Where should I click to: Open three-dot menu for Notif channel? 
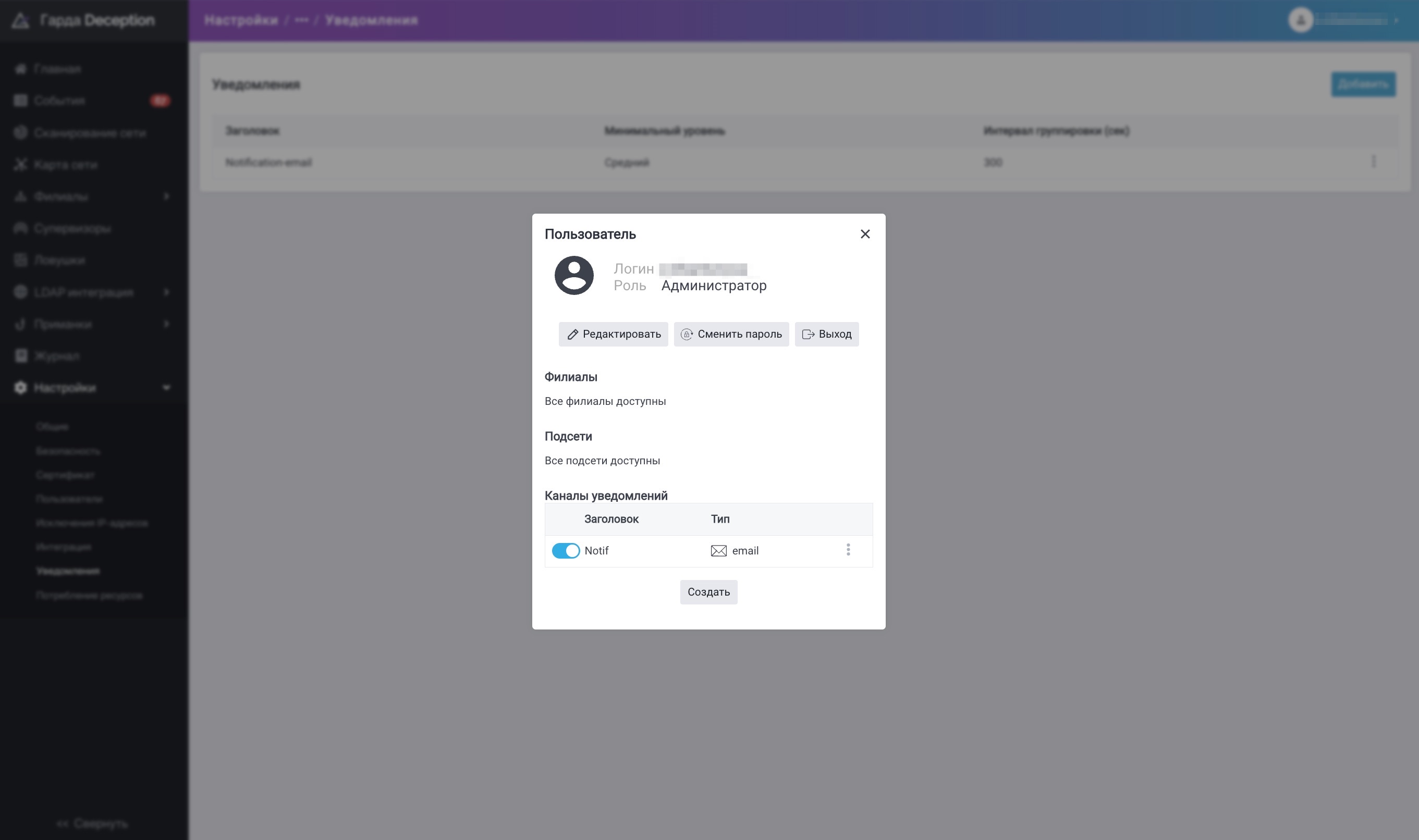coord(848,550)
